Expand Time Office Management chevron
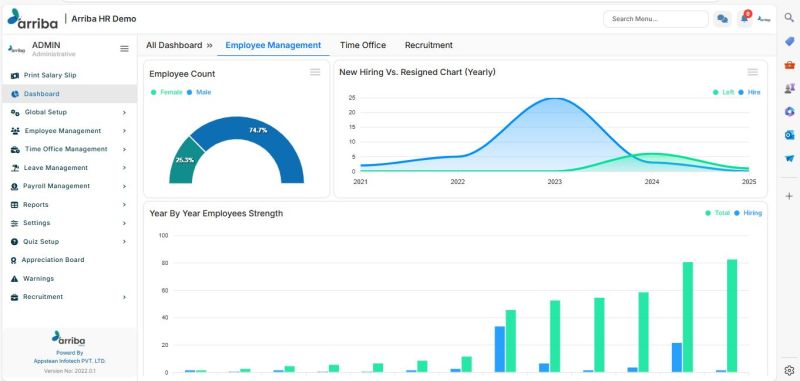 (x=124, y=149)
